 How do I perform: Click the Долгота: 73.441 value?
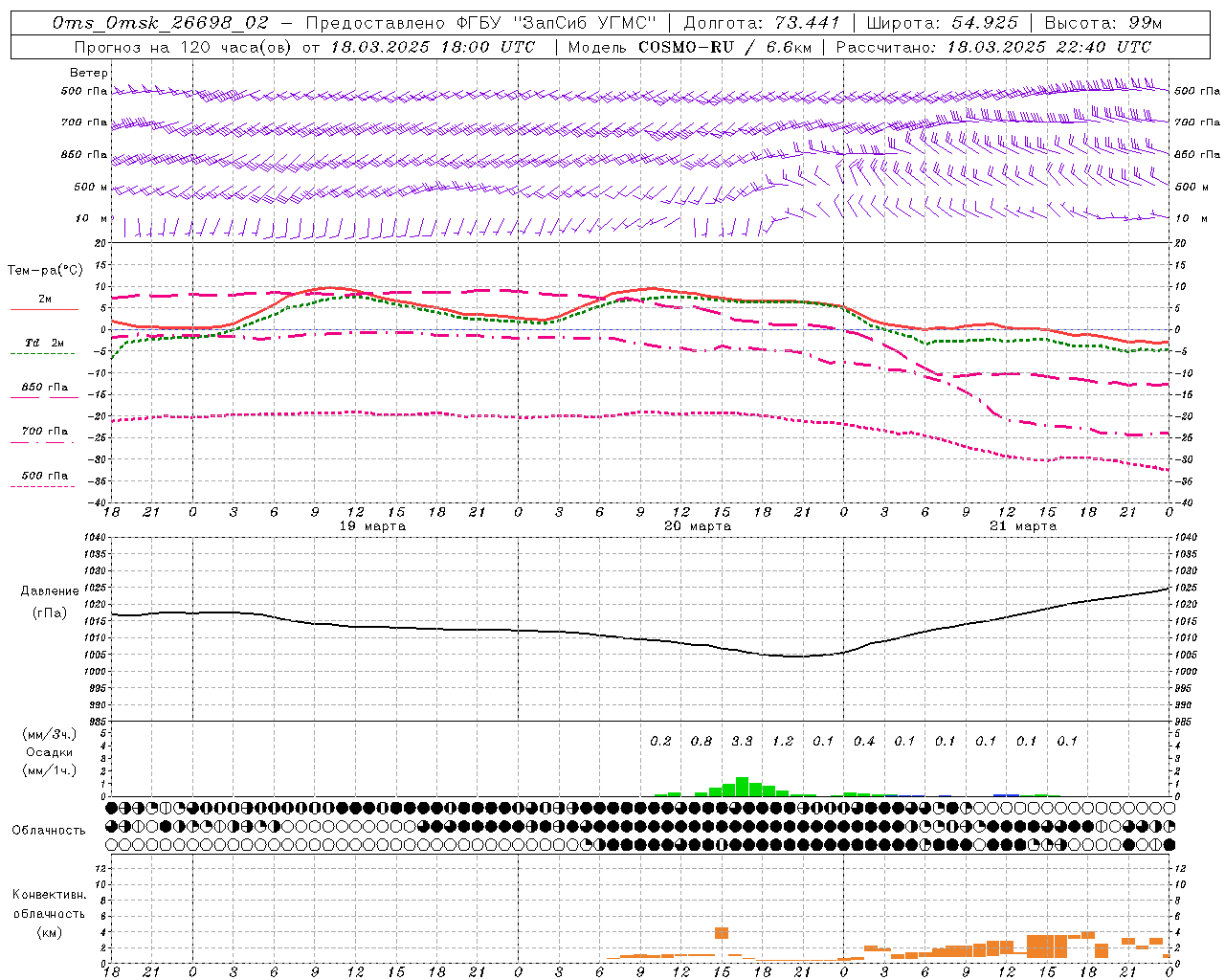(762, 23)
